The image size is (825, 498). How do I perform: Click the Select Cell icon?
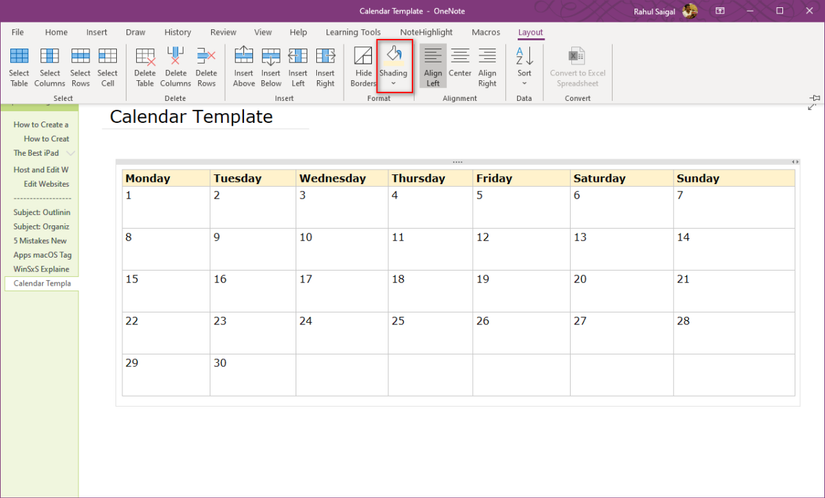coord(107,56)
